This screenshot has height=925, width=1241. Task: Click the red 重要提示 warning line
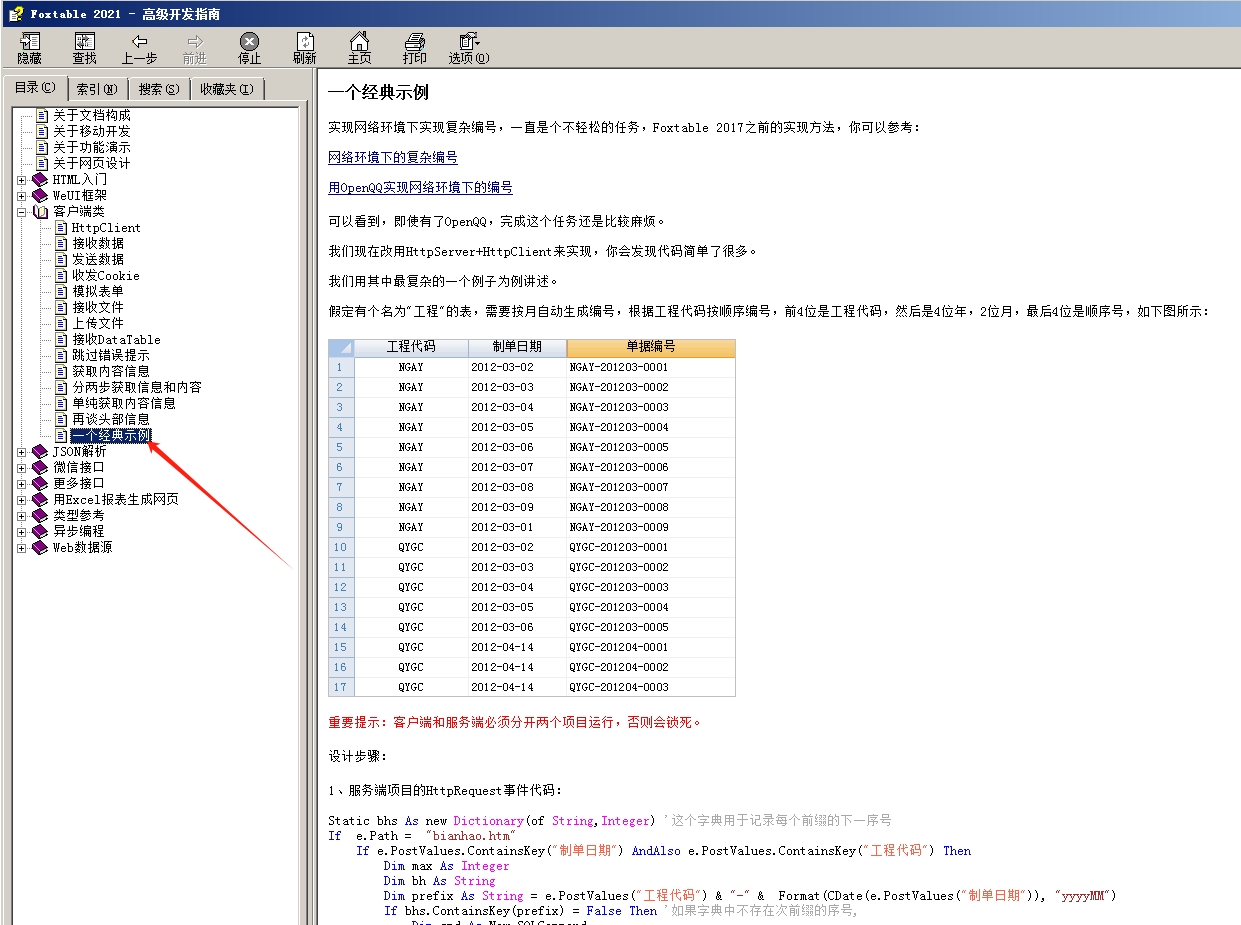click(515, 722)
